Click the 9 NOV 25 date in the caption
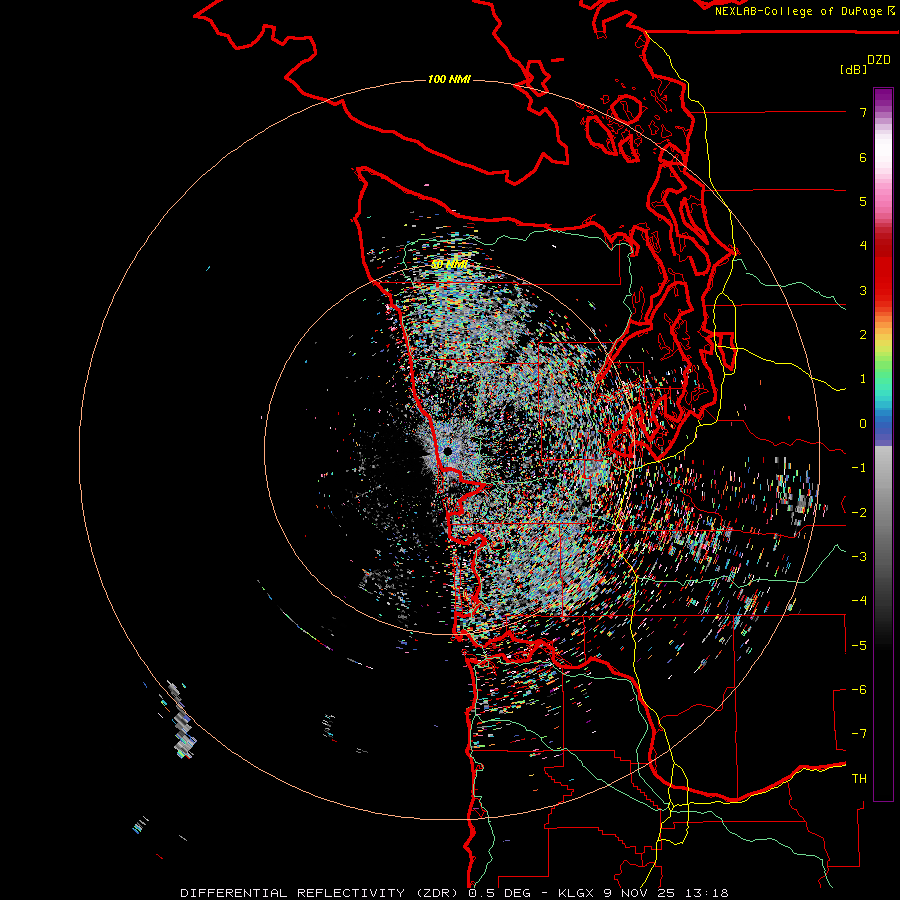This screenshot has width=900, height=900. 641,893
